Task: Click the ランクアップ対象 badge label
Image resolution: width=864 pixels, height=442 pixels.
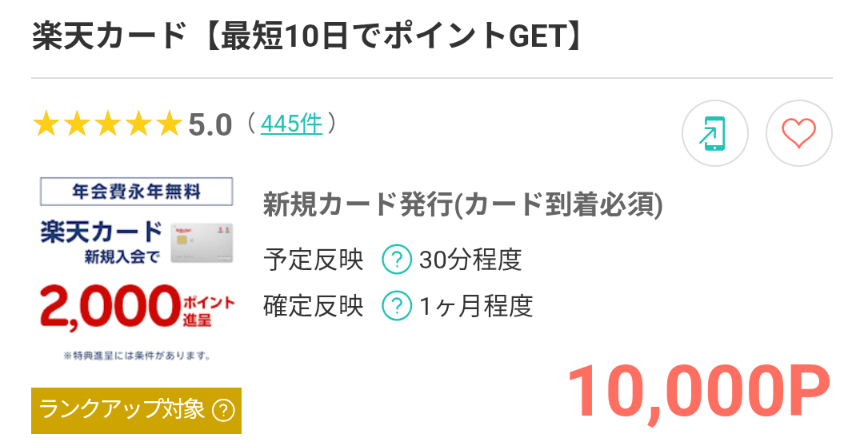Action: coord(122,409)
